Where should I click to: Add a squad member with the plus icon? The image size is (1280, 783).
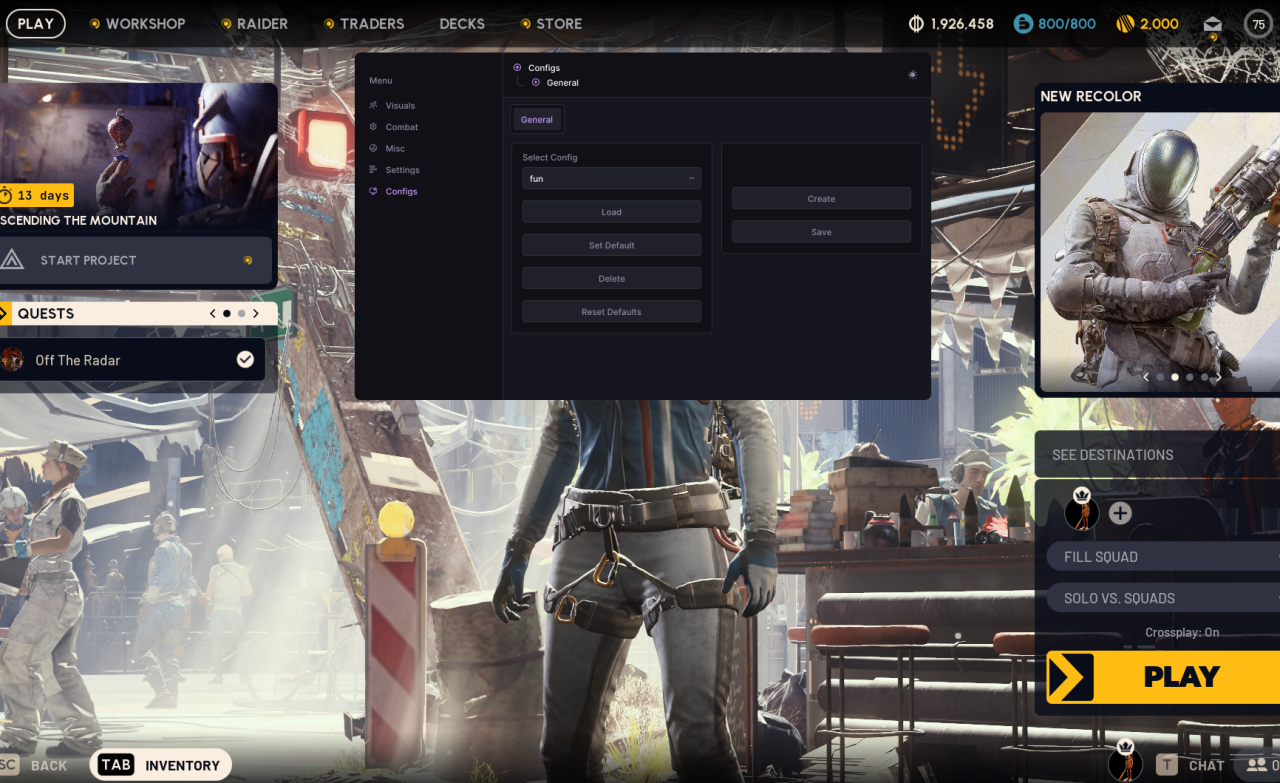click(1120, 513)
